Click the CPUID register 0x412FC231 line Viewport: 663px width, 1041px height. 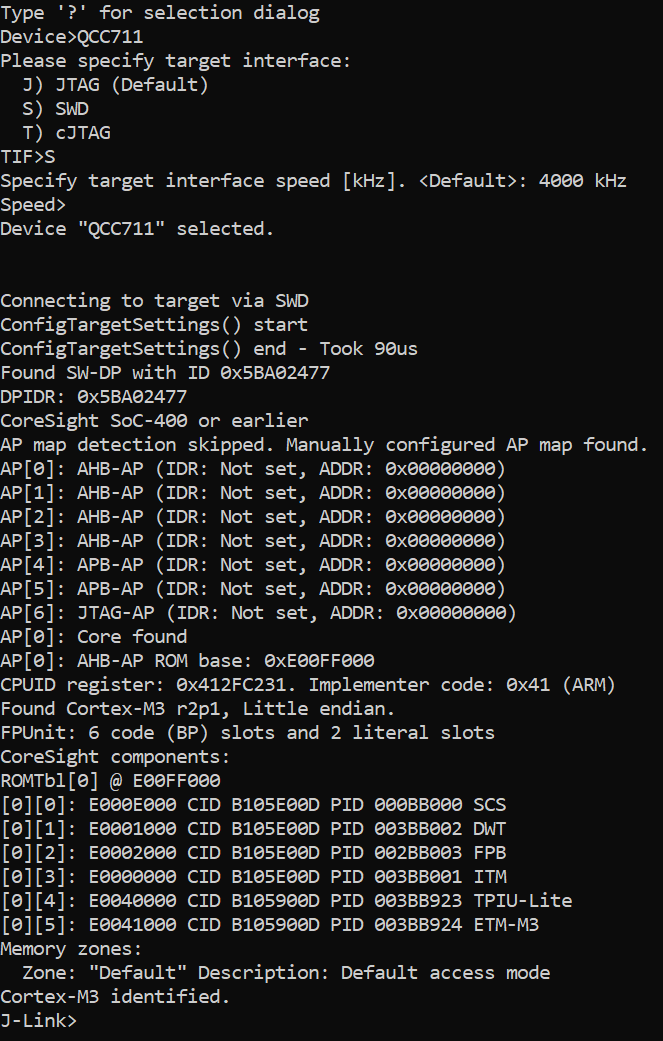point(308,685)
